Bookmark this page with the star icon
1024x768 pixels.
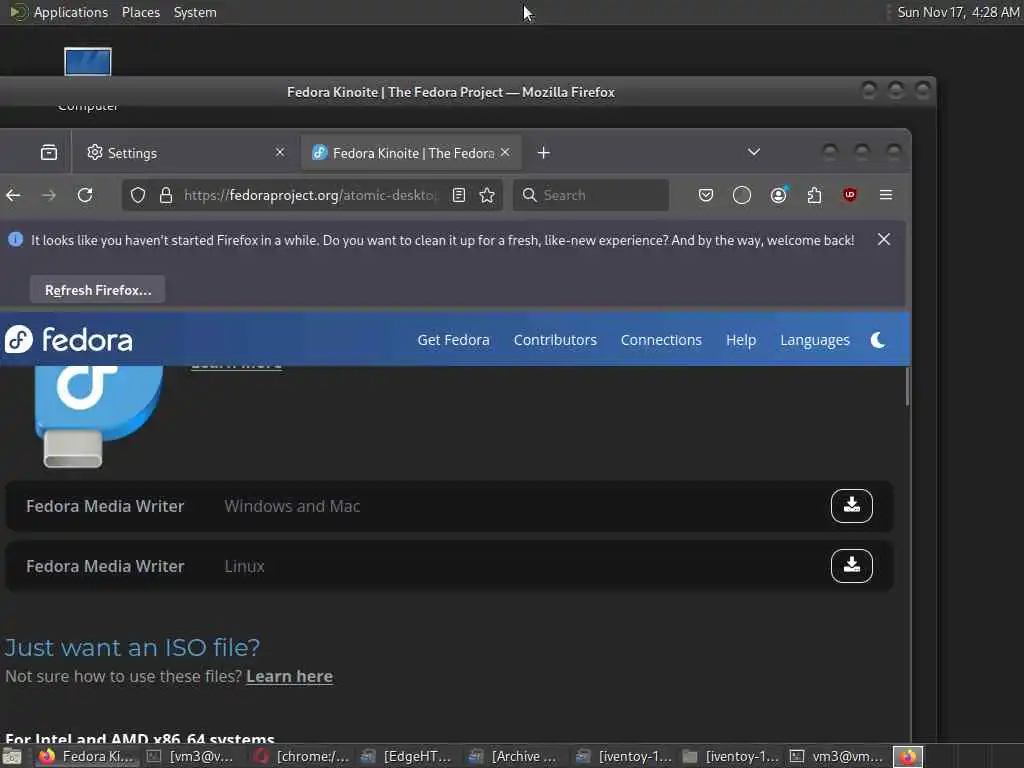[487, 195]
